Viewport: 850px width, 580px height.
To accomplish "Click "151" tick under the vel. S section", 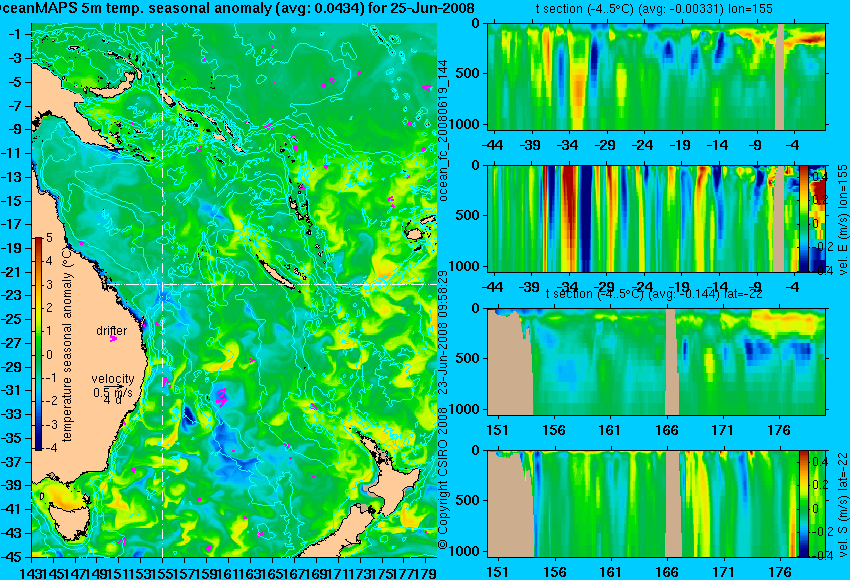I will click(x=498, y=572).
